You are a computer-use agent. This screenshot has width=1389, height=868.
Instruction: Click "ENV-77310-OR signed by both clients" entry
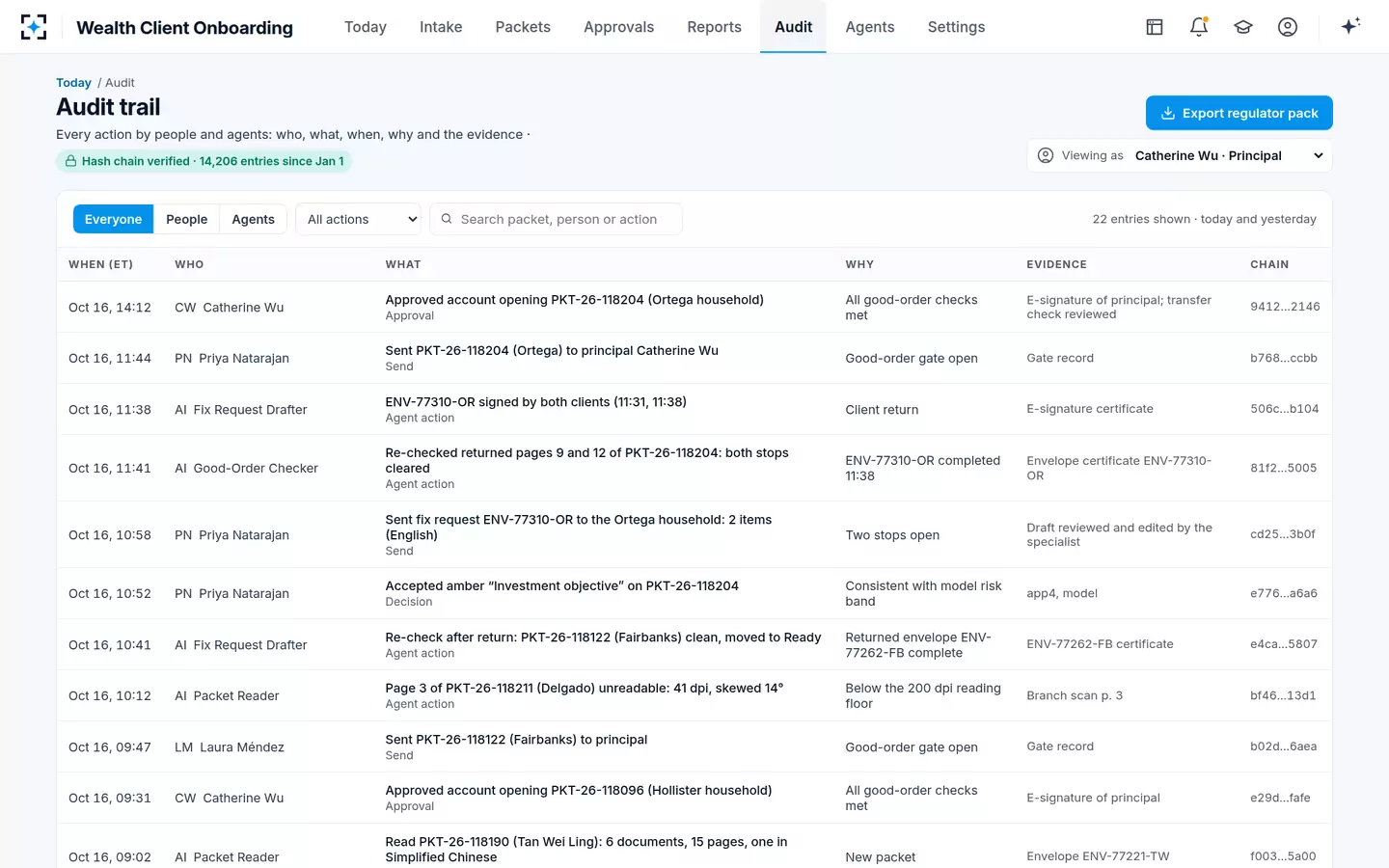[536, 402]
